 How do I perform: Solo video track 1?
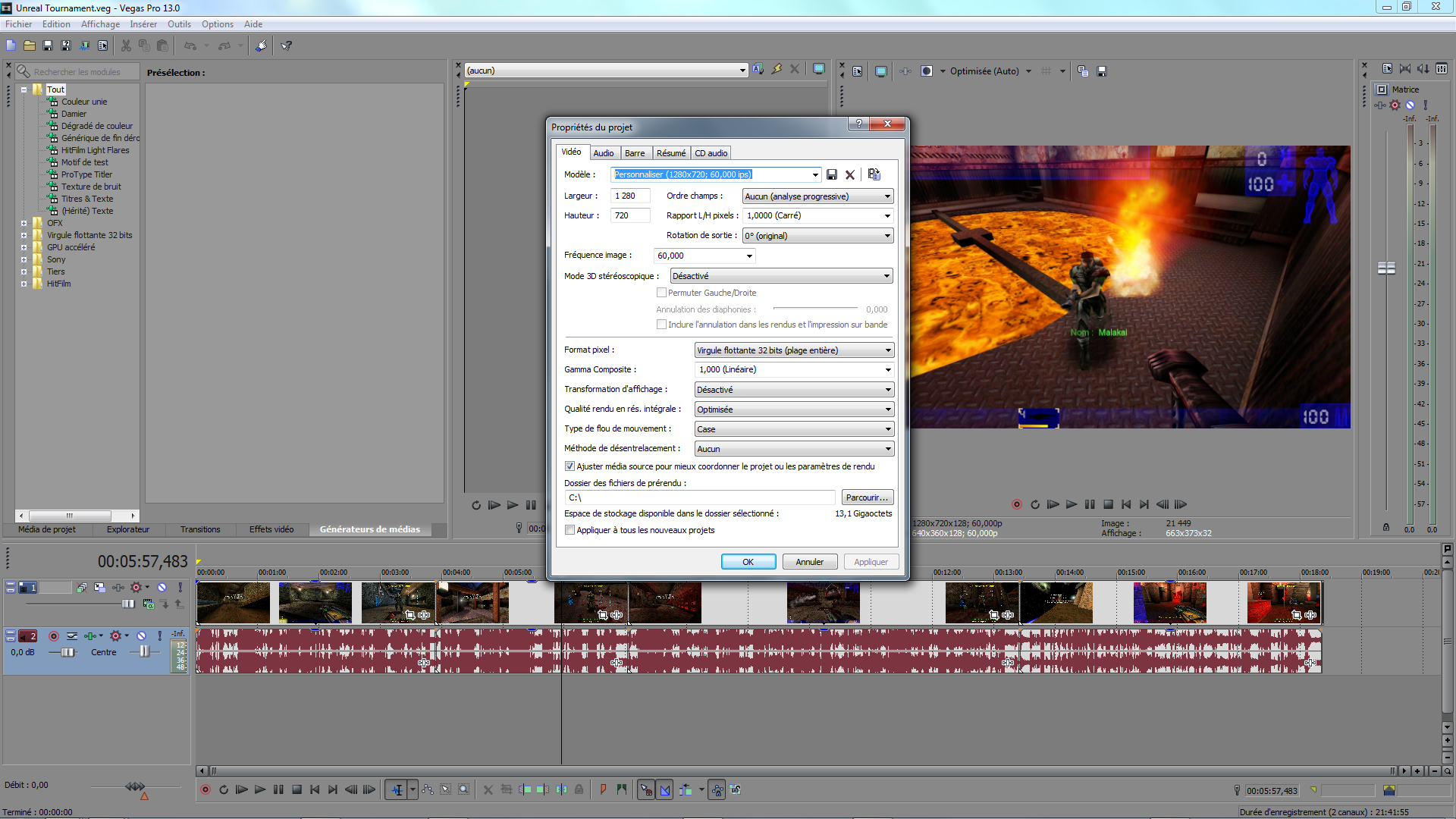pos(180,588)
